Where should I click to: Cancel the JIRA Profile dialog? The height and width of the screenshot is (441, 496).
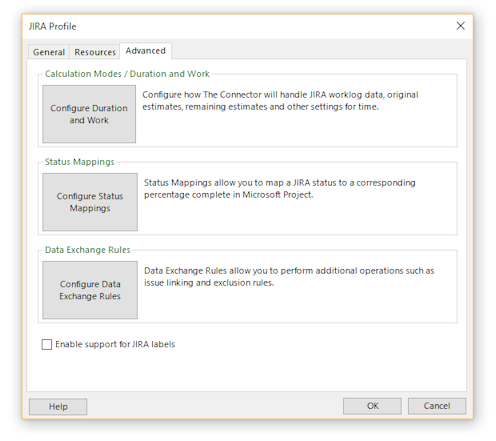point(437,406)
